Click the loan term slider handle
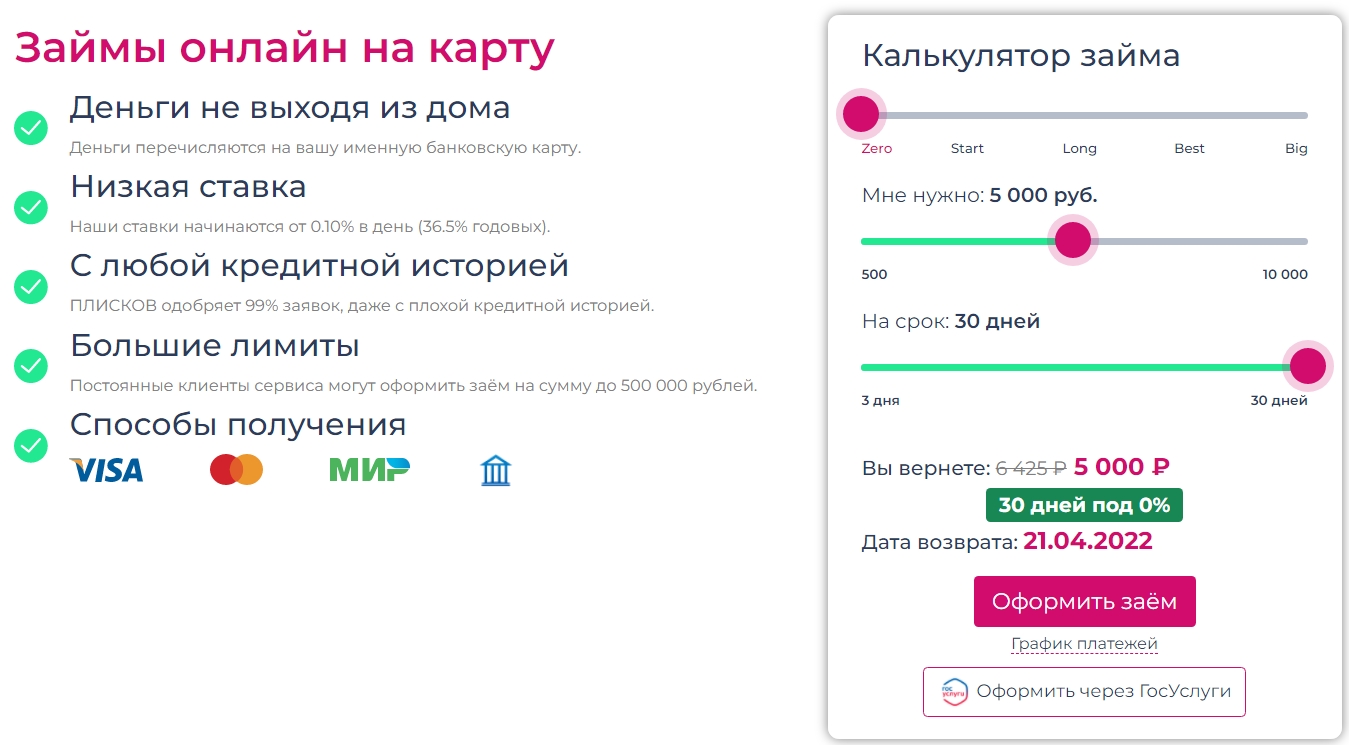Viewport: 1349px width, 745px height. point(1308,367)
